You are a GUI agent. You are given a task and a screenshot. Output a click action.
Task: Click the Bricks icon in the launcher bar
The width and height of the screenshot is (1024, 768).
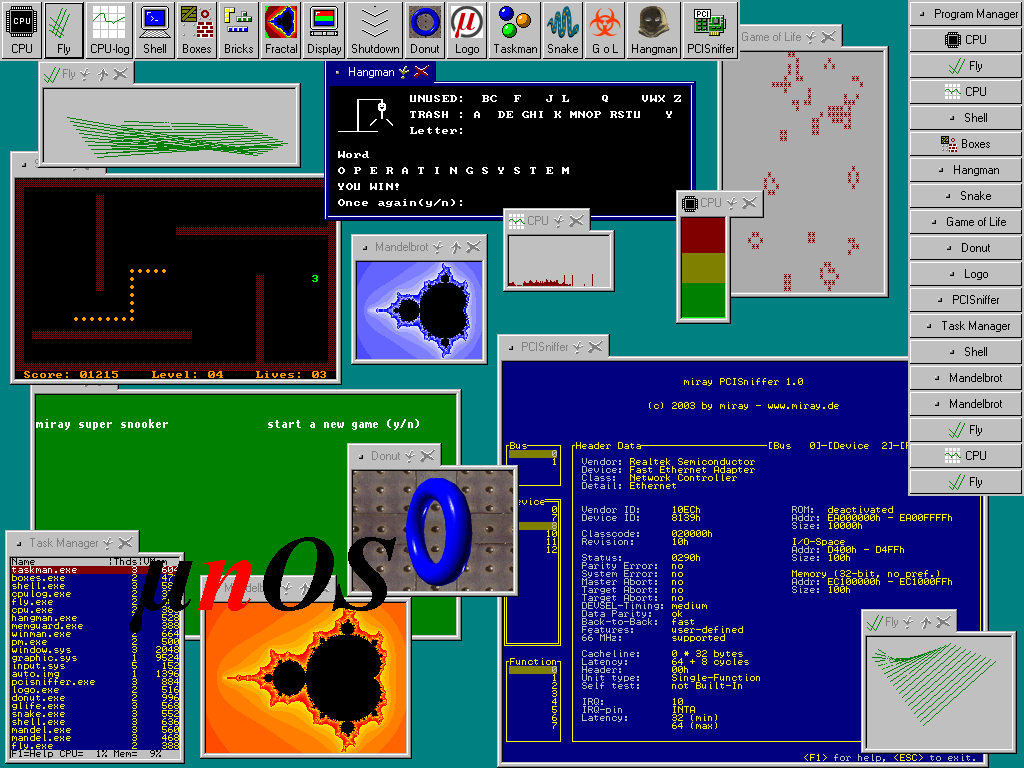point(239,29)
